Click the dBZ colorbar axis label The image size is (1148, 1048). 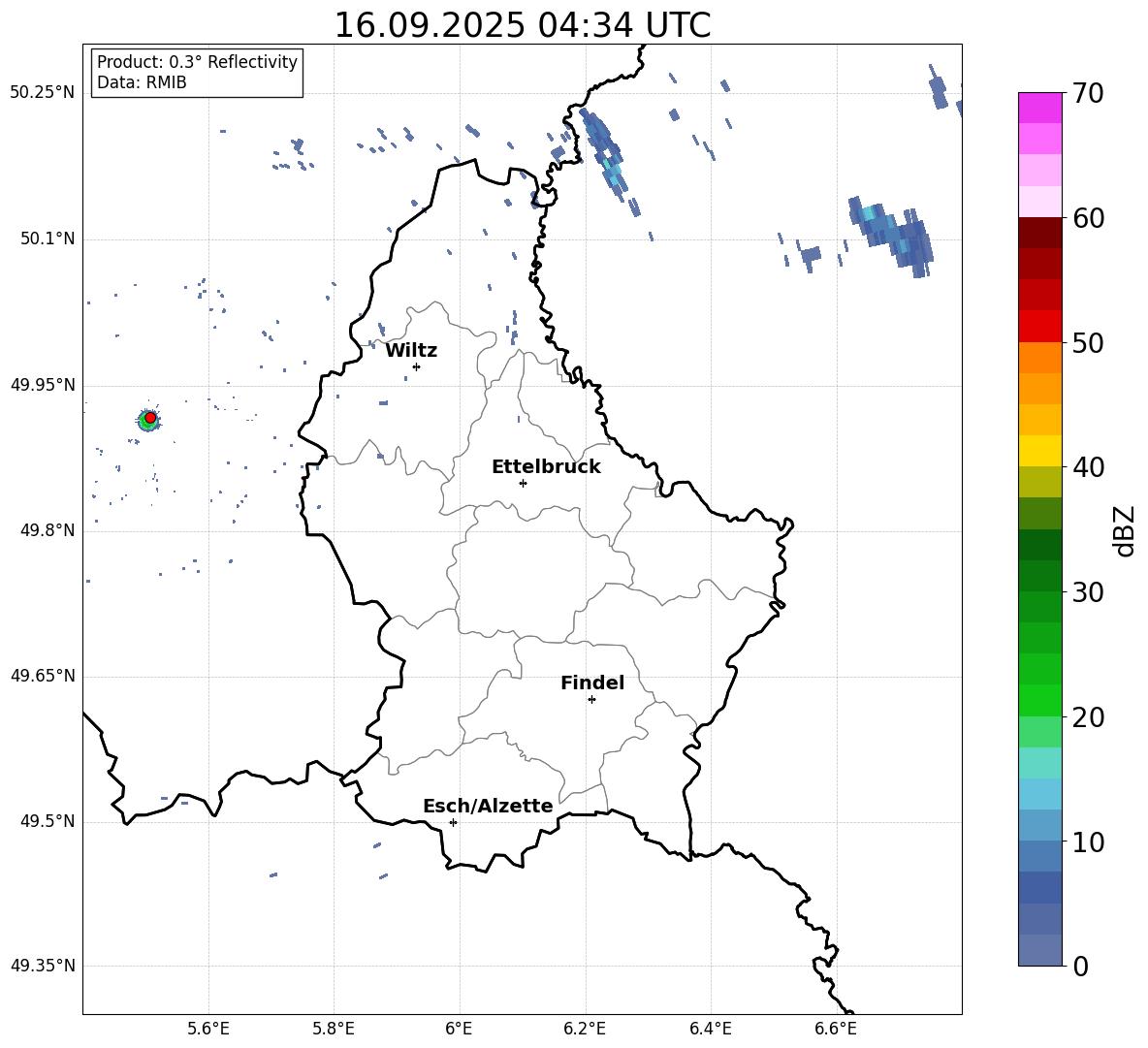pyautogui.click(x=1125, y=530)
